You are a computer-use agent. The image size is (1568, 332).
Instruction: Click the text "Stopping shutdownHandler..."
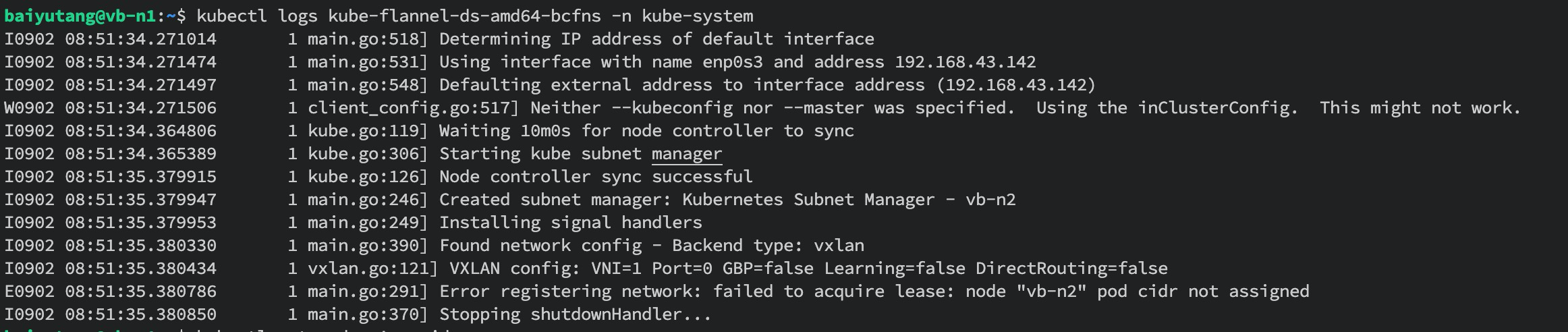pos(575,314)
